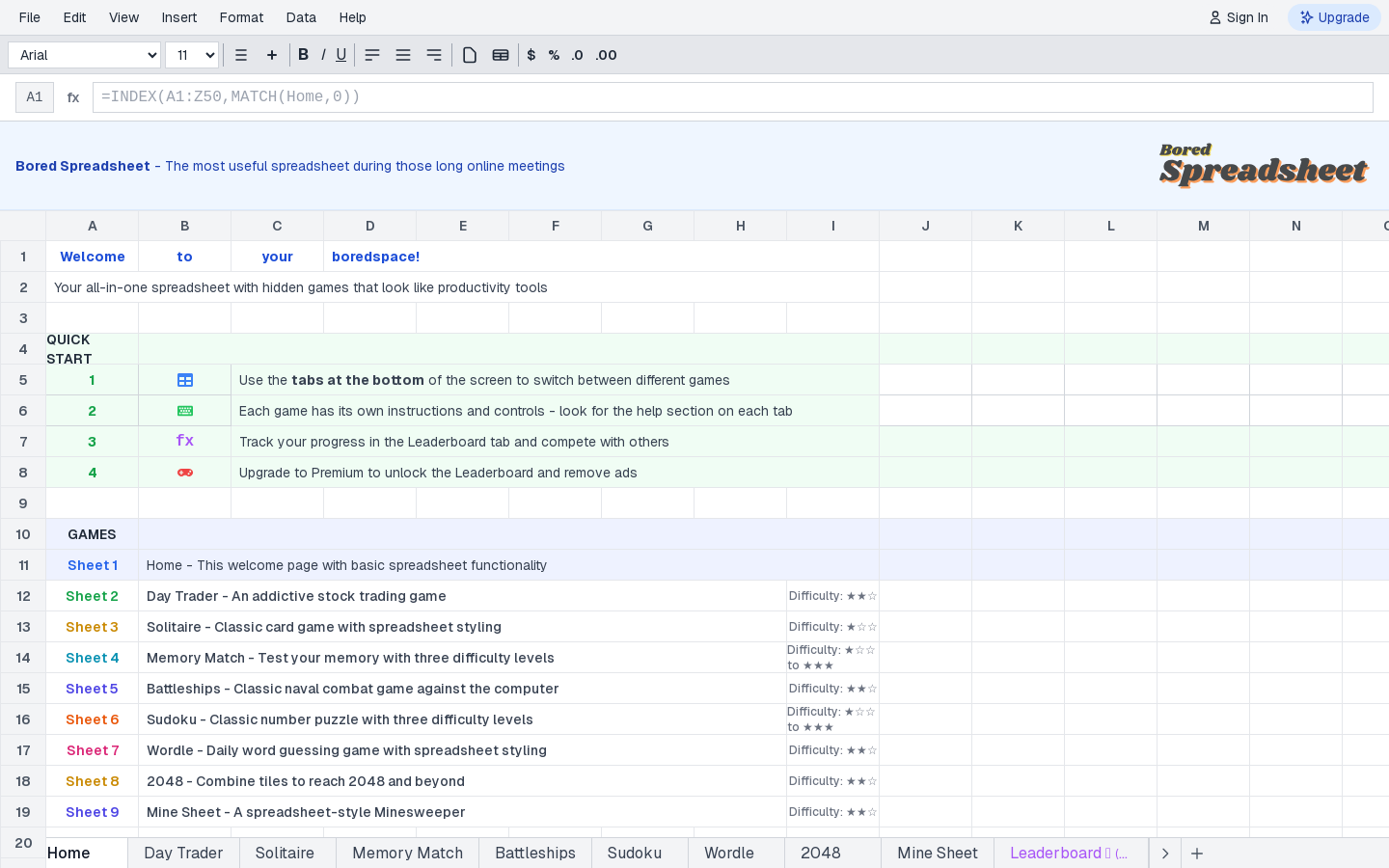Select row 3 header
Image resolution: width=1389 pixels, height=868 pixels.
click(x=23, y=318)
